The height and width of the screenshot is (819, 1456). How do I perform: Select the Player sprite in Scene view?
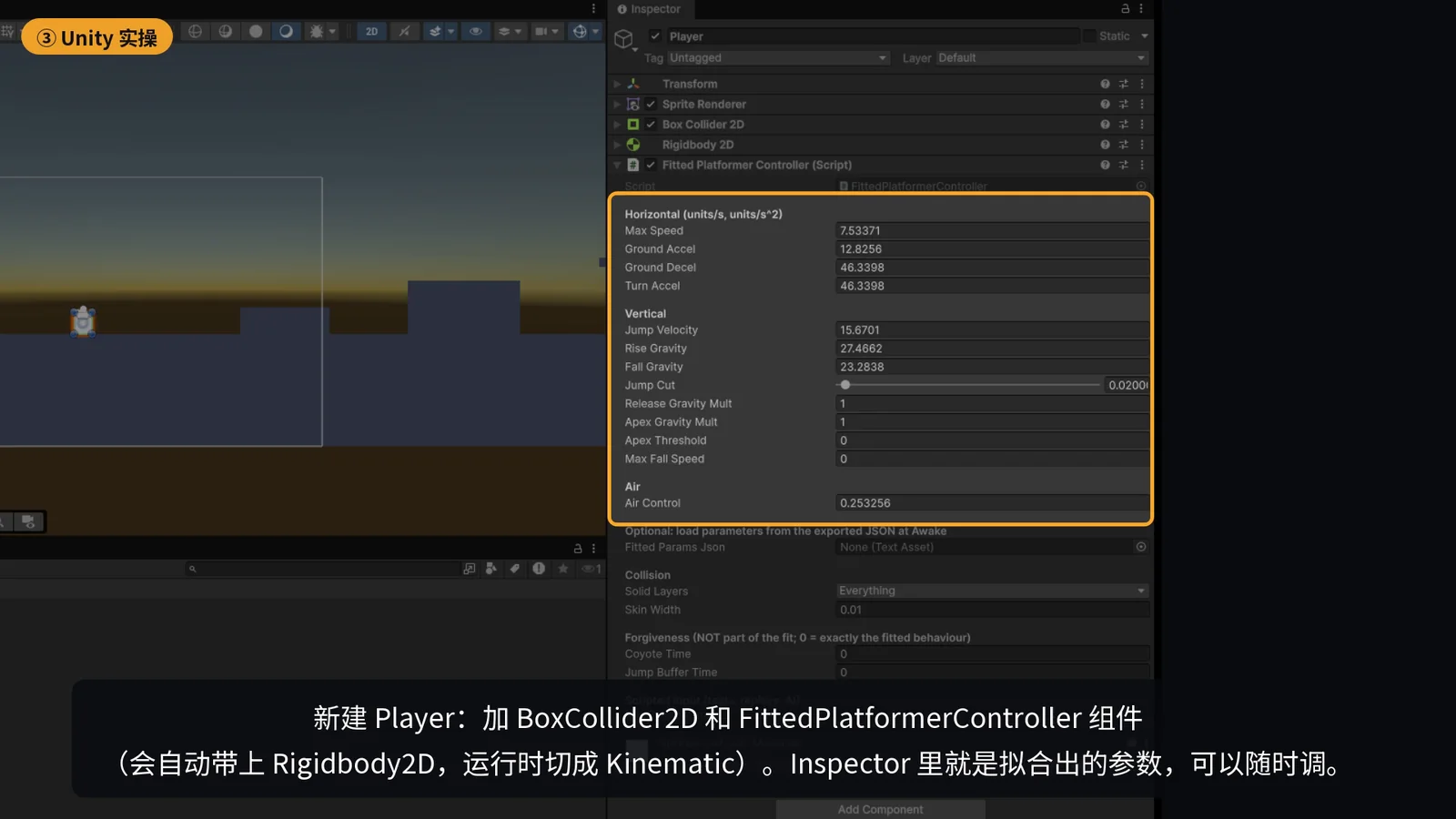(x=84, y=321)
